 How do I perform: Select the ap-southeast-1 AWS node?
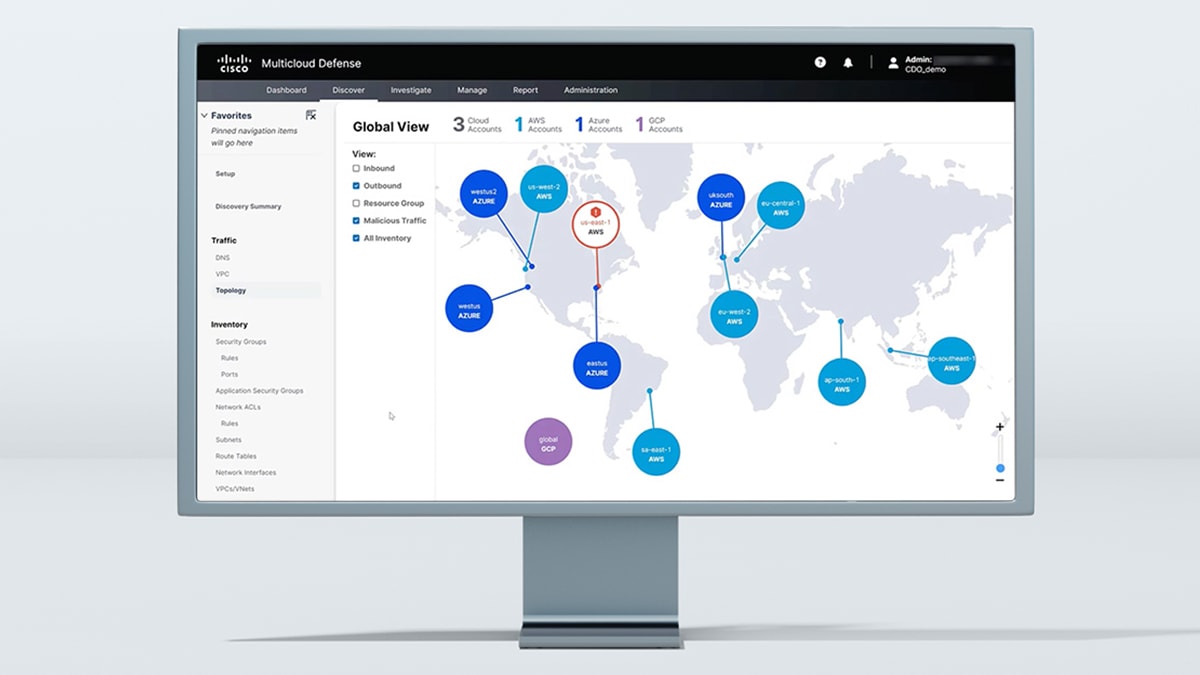pos(951,361)
